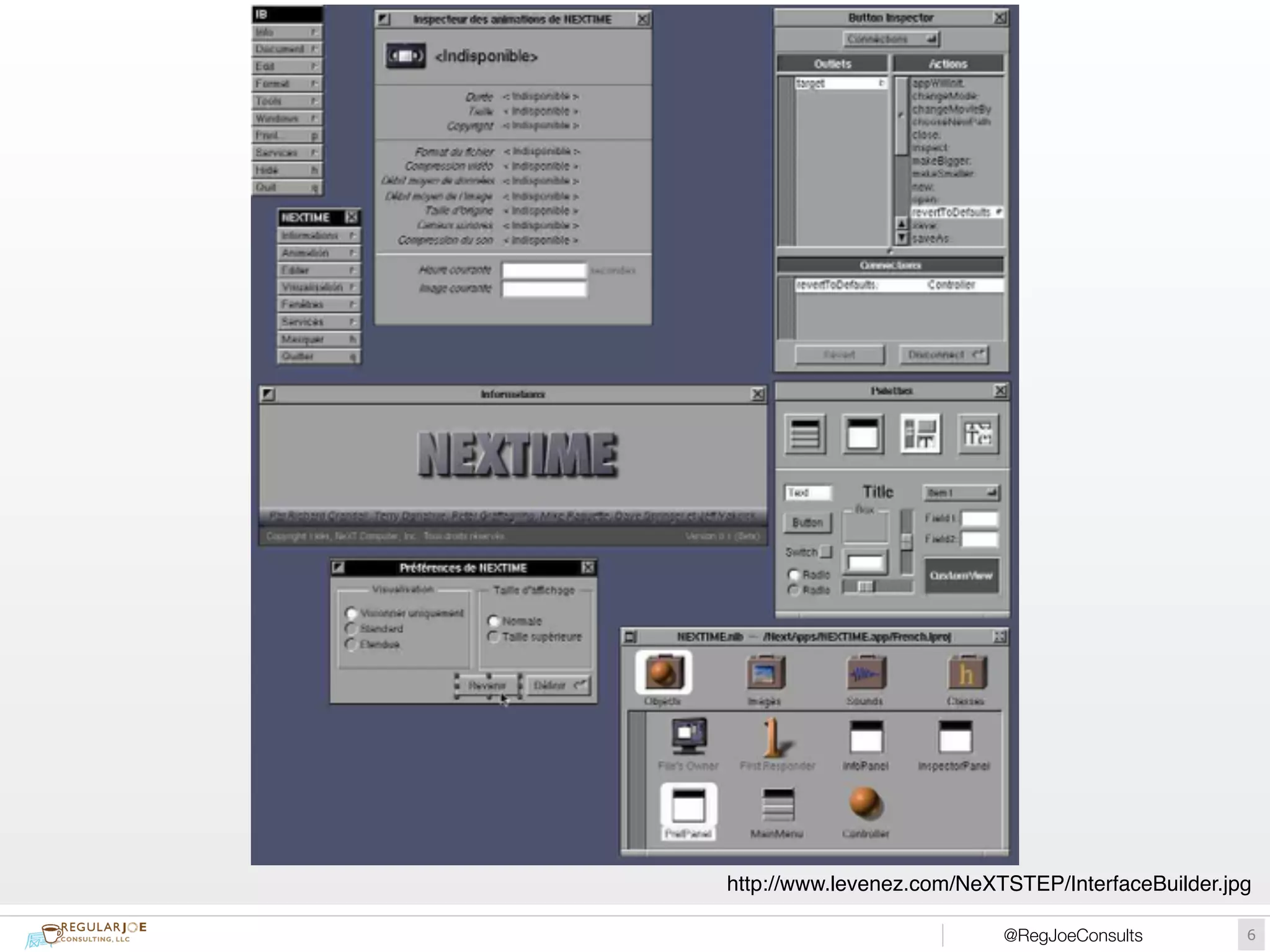This screenshot has width=1270, height=952.
Task: Expand the Windows submenu in IB menu
Action: 287,118
